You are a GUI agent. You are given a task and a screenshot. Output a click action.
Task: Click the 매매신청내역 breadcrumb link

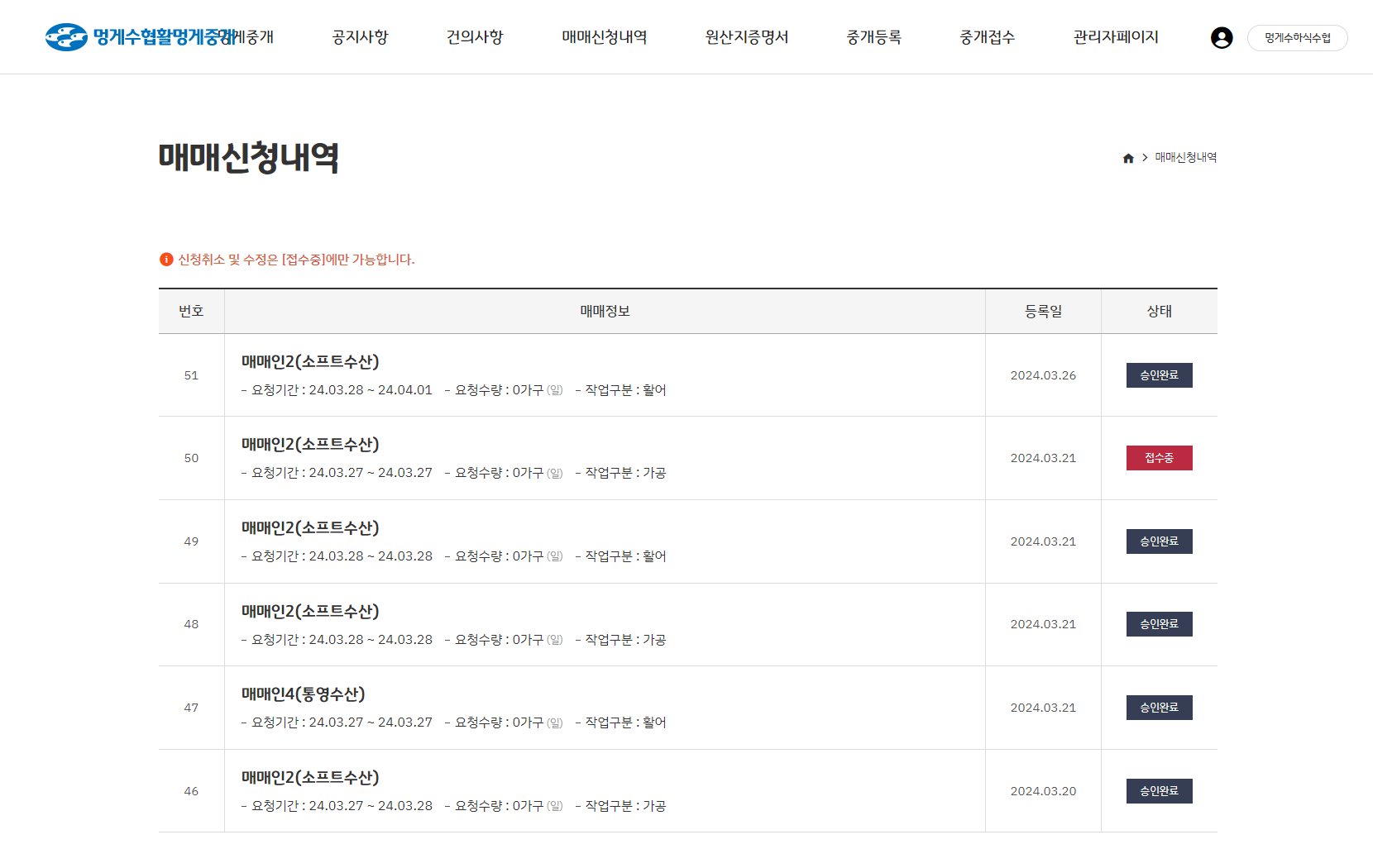coord(1185,158)
